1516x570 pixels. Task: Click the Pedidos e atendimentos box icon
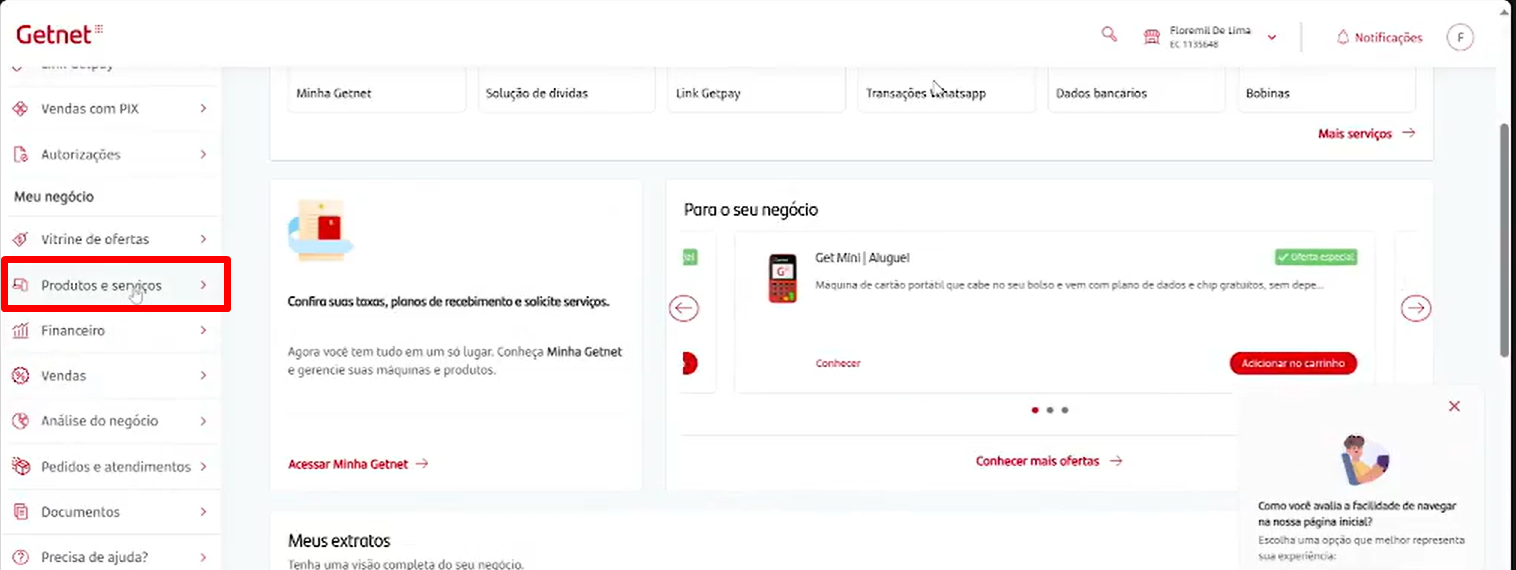click(20, 467)
